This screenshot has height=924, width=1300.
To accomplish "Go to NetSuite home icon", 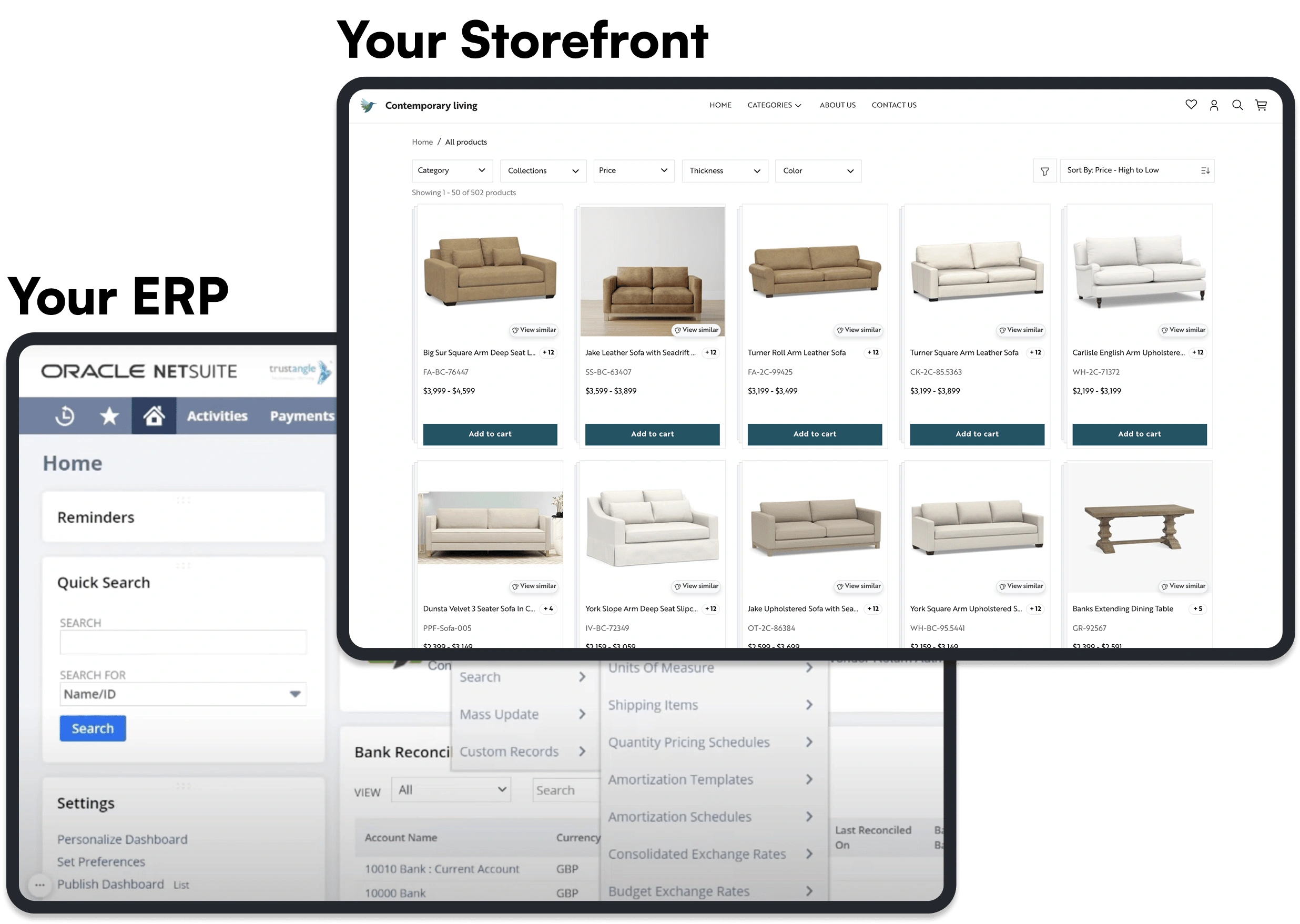I will pyautogui.click(x=154, y=416).
